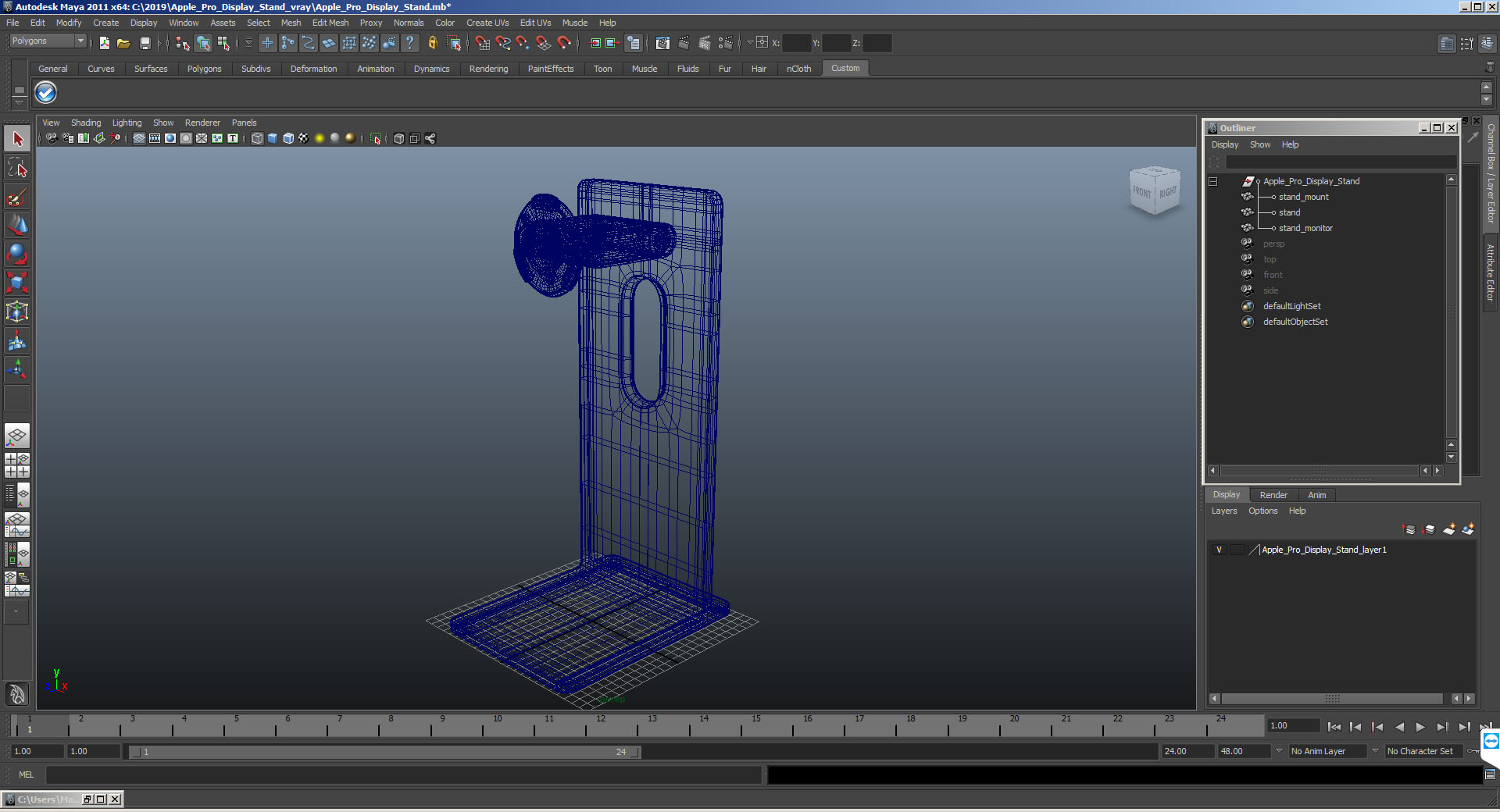Open input mode dropdown near X field
The image size is (1500, 812).
pos(749,43)
